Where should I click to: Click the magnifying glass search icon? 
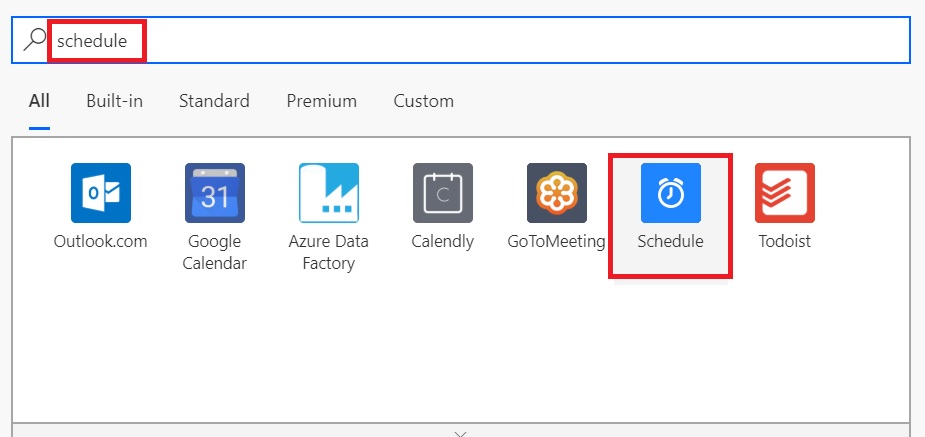tap(34, 40)
